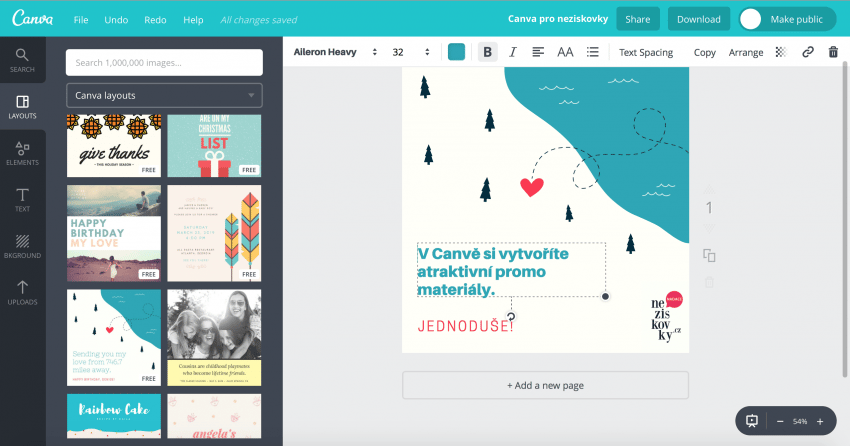
Task: Delete the selected element with trash icon
Action: (x=833, y=52)
